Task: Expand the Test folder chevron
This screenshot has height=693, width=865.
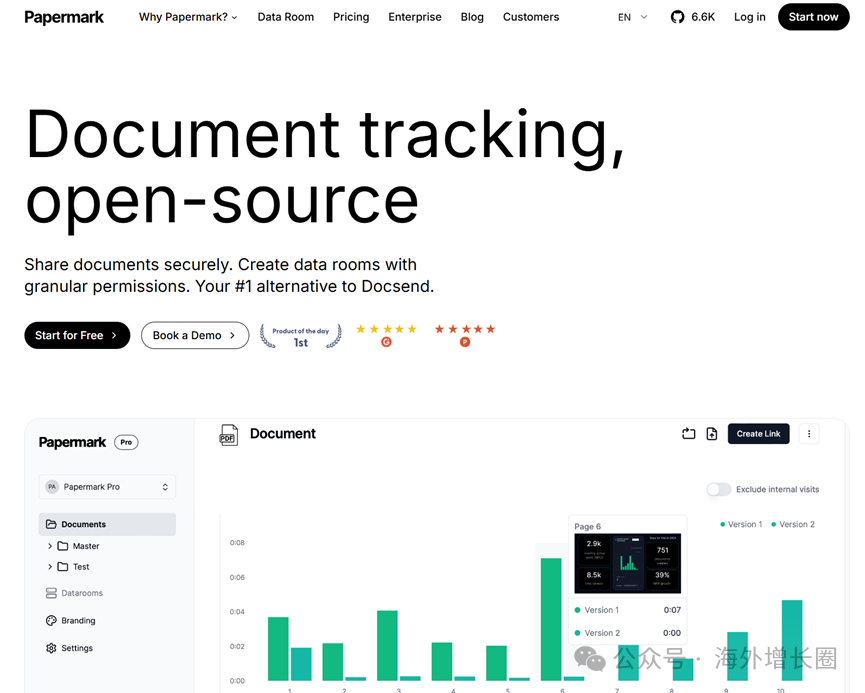Action: (50, 567)
